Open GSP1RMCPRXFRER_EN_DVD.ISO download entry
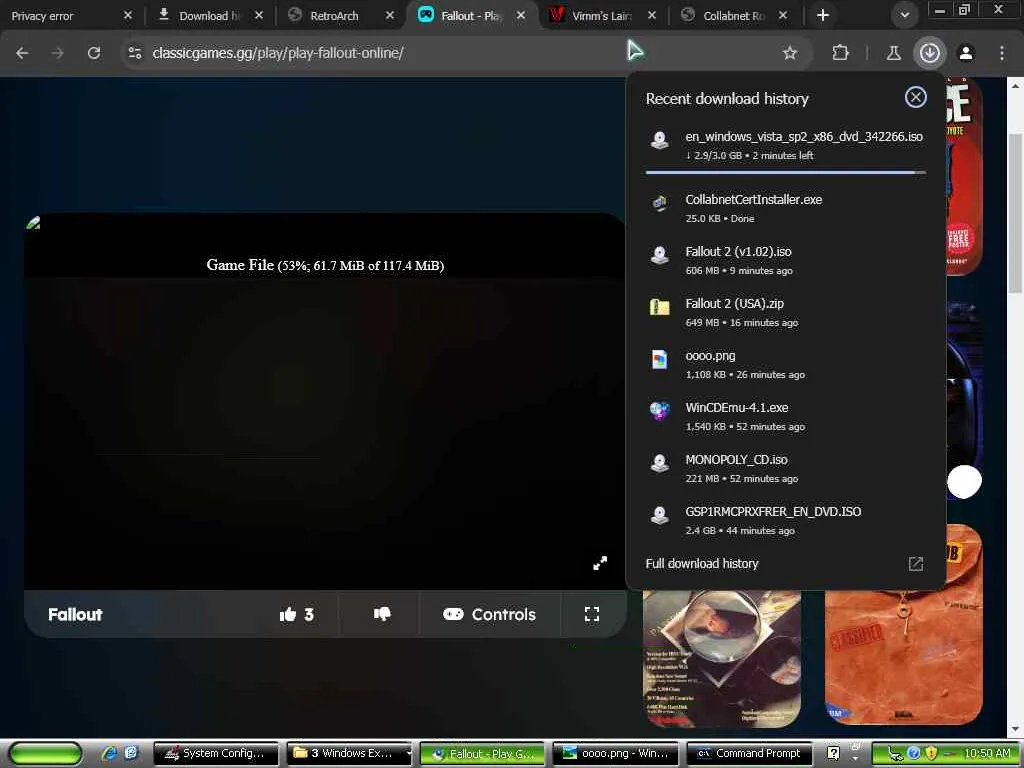 (786, 520)
